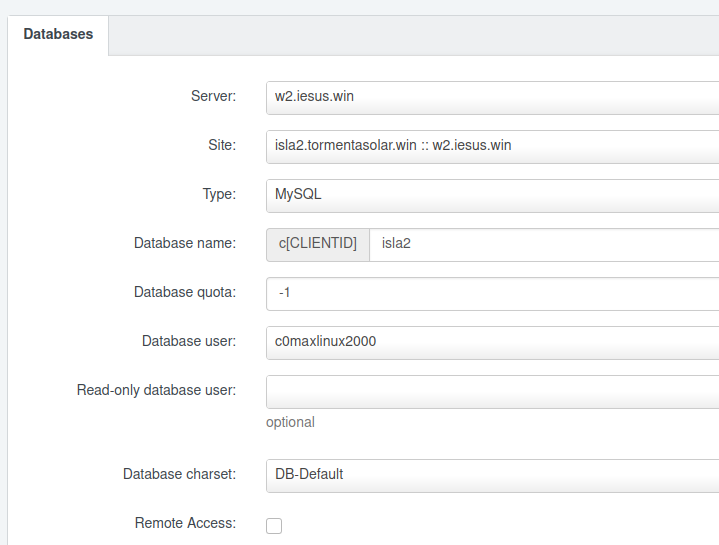This screenshot has width=719, height=545.
Task: Click the "Remote Access:" label
Action: (185, 523)
